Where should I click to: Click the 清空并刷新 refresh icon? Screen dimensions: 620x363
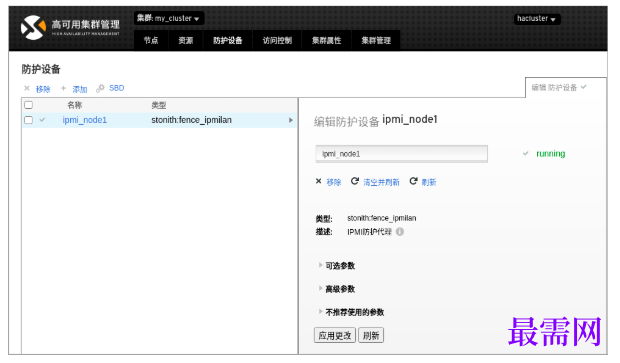355,181
